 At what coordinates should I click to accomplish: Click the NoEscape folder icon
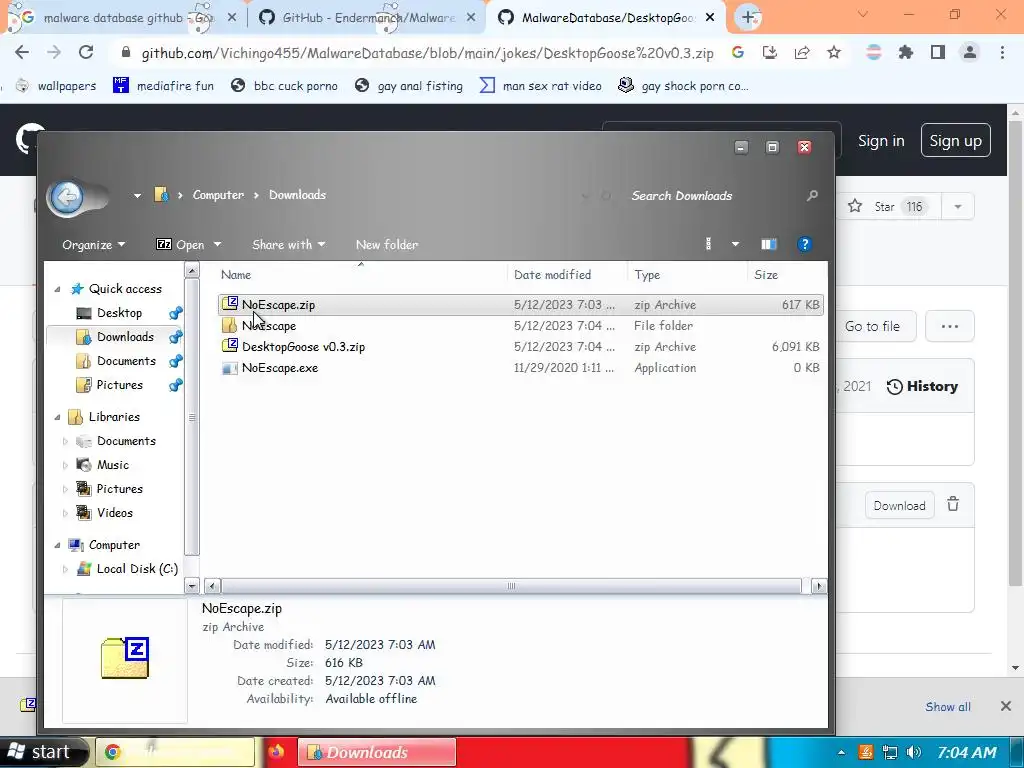click(229, 325)
